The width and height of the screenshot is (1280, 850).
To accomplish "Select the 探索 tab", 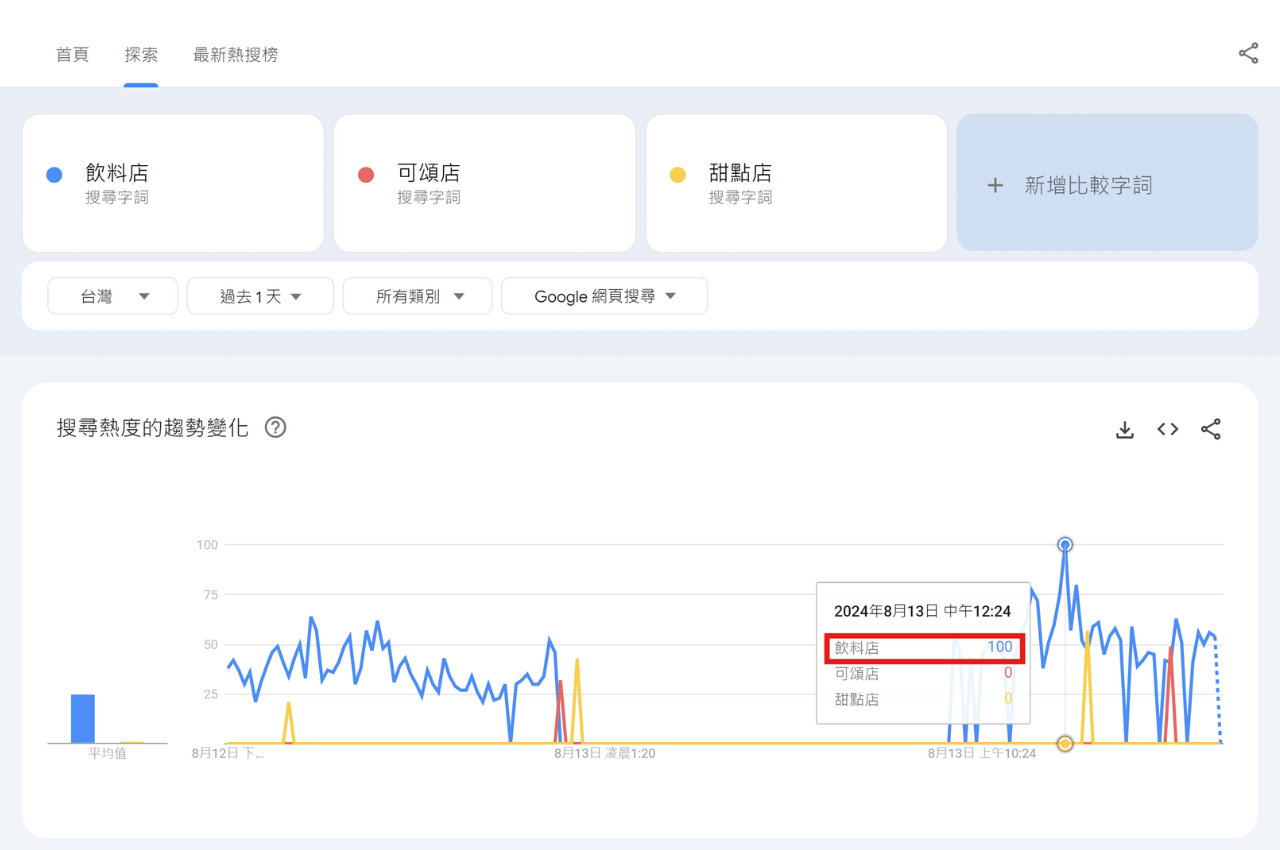I will pos(141,55).
